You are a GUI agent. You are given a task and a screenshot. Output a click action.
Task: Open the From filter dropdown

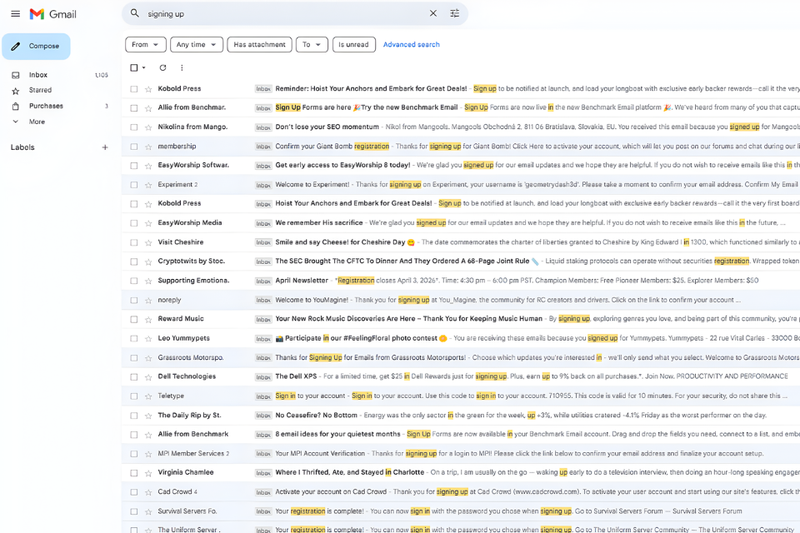pyautogui.click(x=145, y=44)
